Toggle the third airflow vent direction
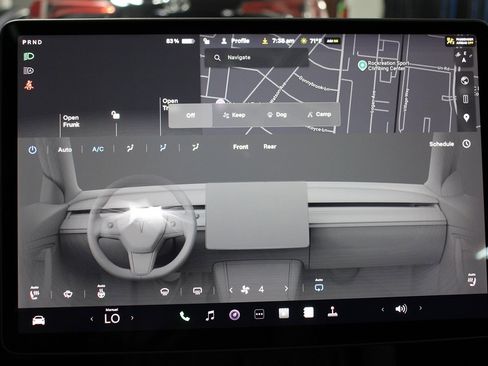The width and height of the screenshot is (488, 366). 196,147
